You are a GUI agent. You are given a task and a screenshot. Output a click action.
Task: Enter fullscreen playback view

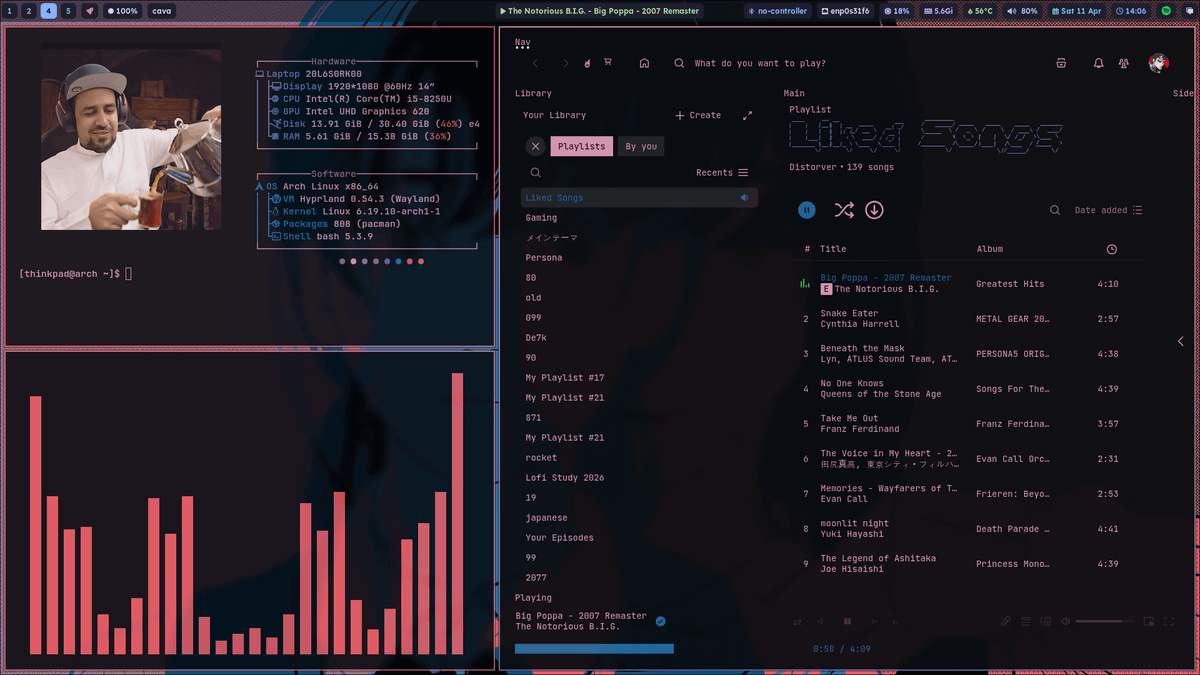[1168, 621]
